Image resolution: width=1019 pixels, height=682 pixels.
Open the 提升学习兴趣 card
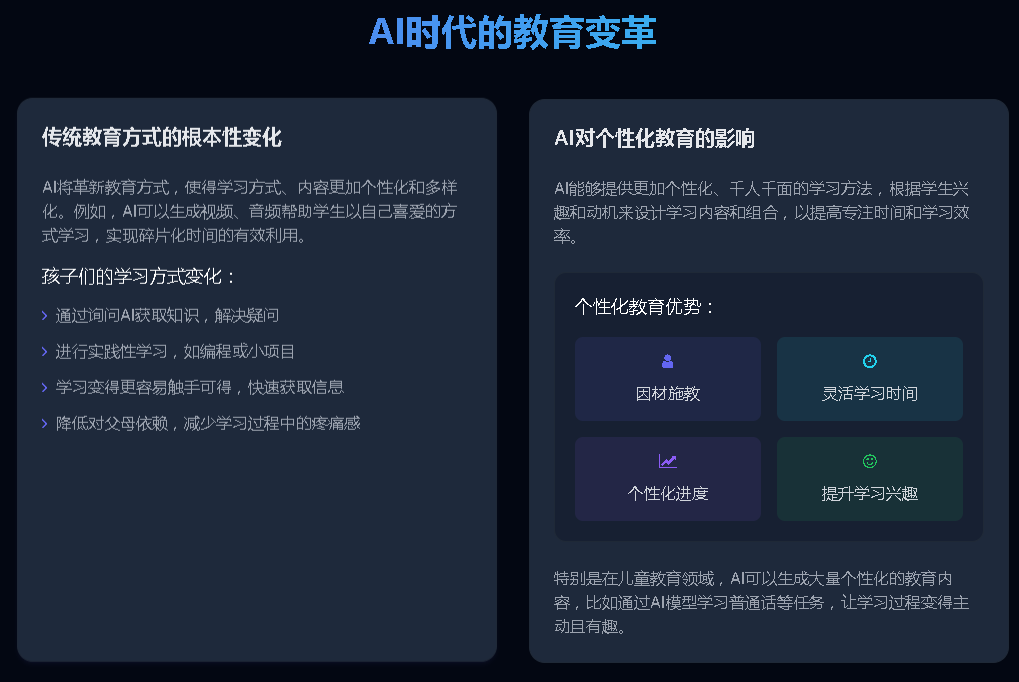click(870, 479)
